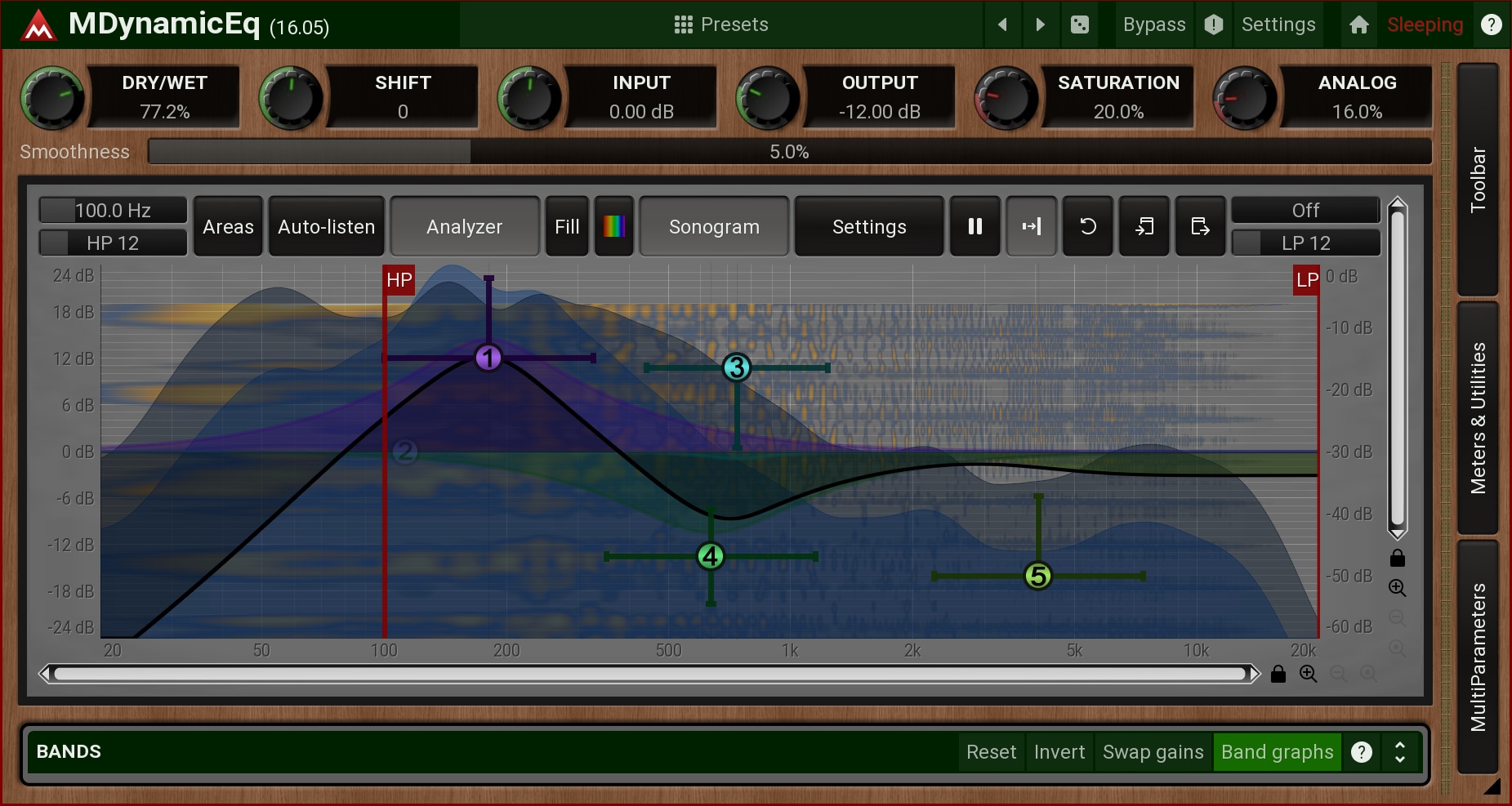Open the analyzer Settings button
Image resolution: width=1512 pixels, height=806 pixels.
(869, 227)
